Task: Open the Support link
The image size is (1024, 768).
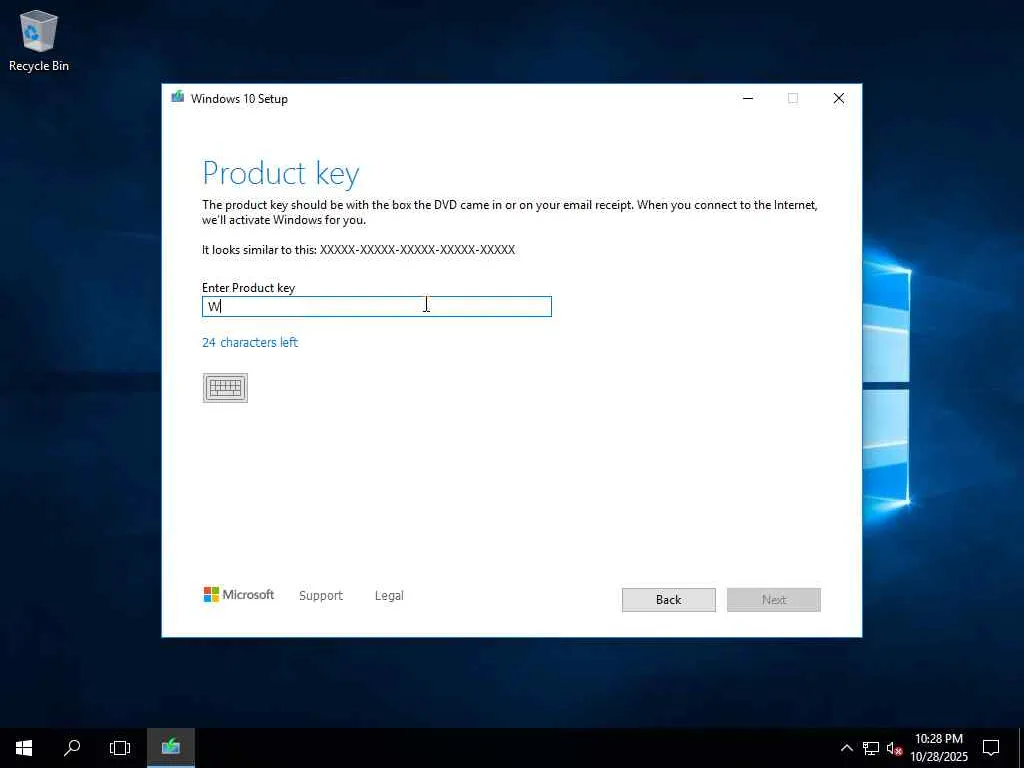Action: click(321, 596)
